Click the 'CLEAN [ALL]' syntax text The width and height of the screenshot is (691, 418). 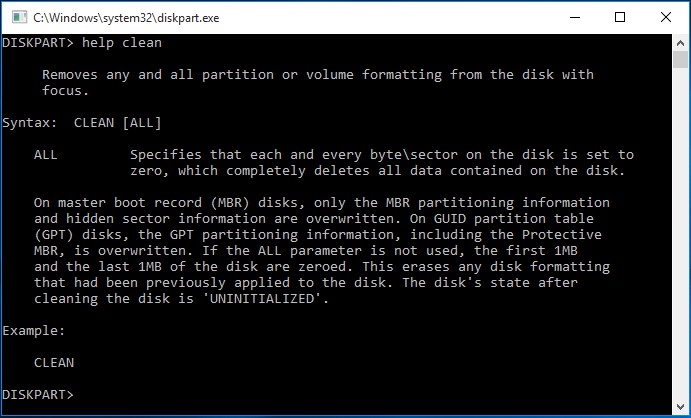(118, 122)
